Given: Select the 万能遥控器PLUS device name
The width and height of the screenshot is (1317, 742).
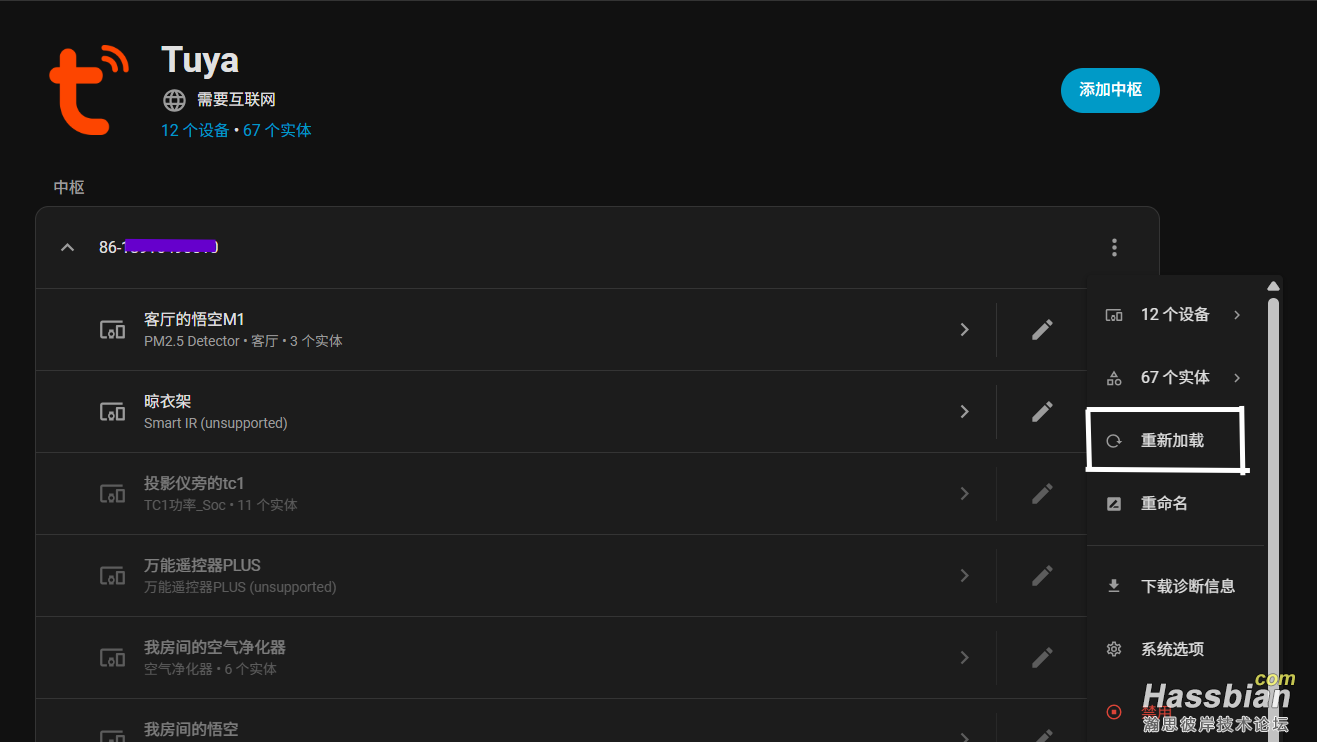Looking at the screenshot, I should pyautogui.click(x=202, y=565).
